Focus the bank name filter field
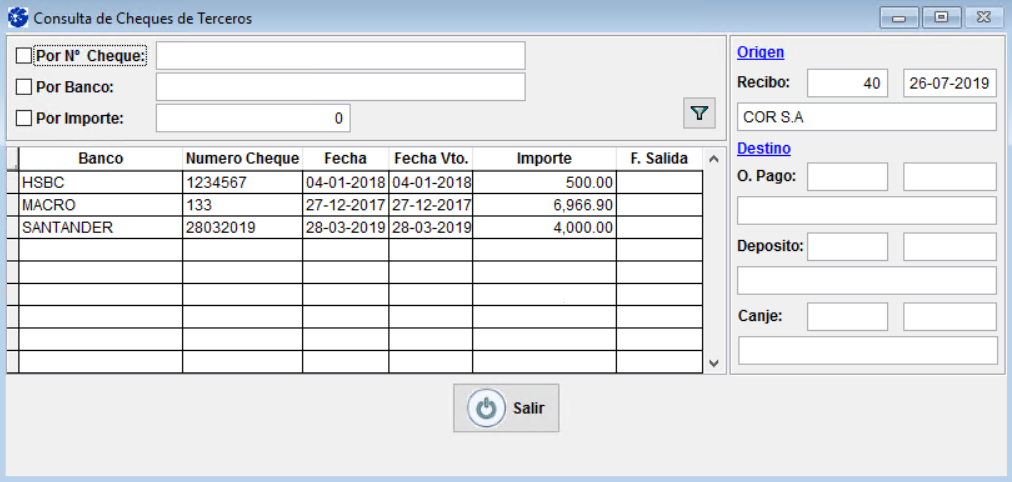 pos(340,87)
